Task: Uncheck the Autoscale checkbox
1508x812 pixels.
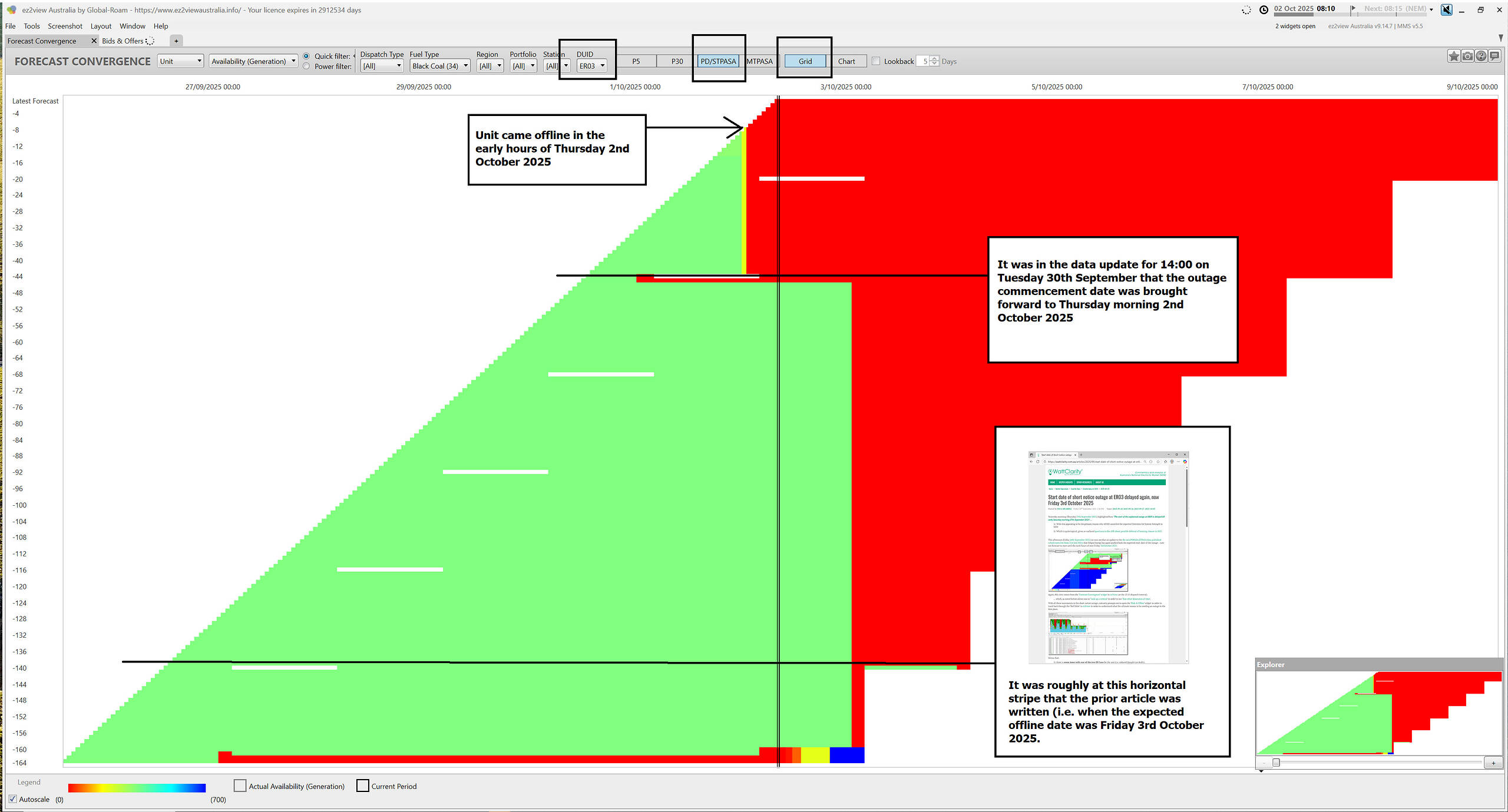Action: point(13,799)
